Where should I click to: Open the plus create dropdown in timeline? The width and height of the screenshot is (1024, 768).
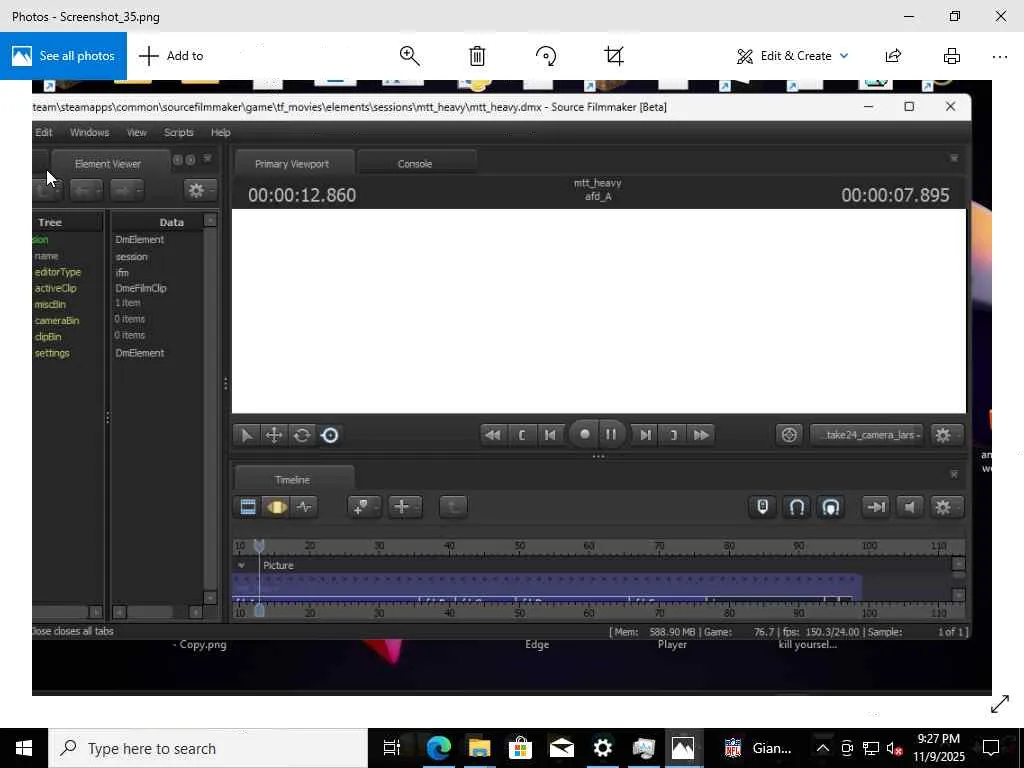(405, 507)
